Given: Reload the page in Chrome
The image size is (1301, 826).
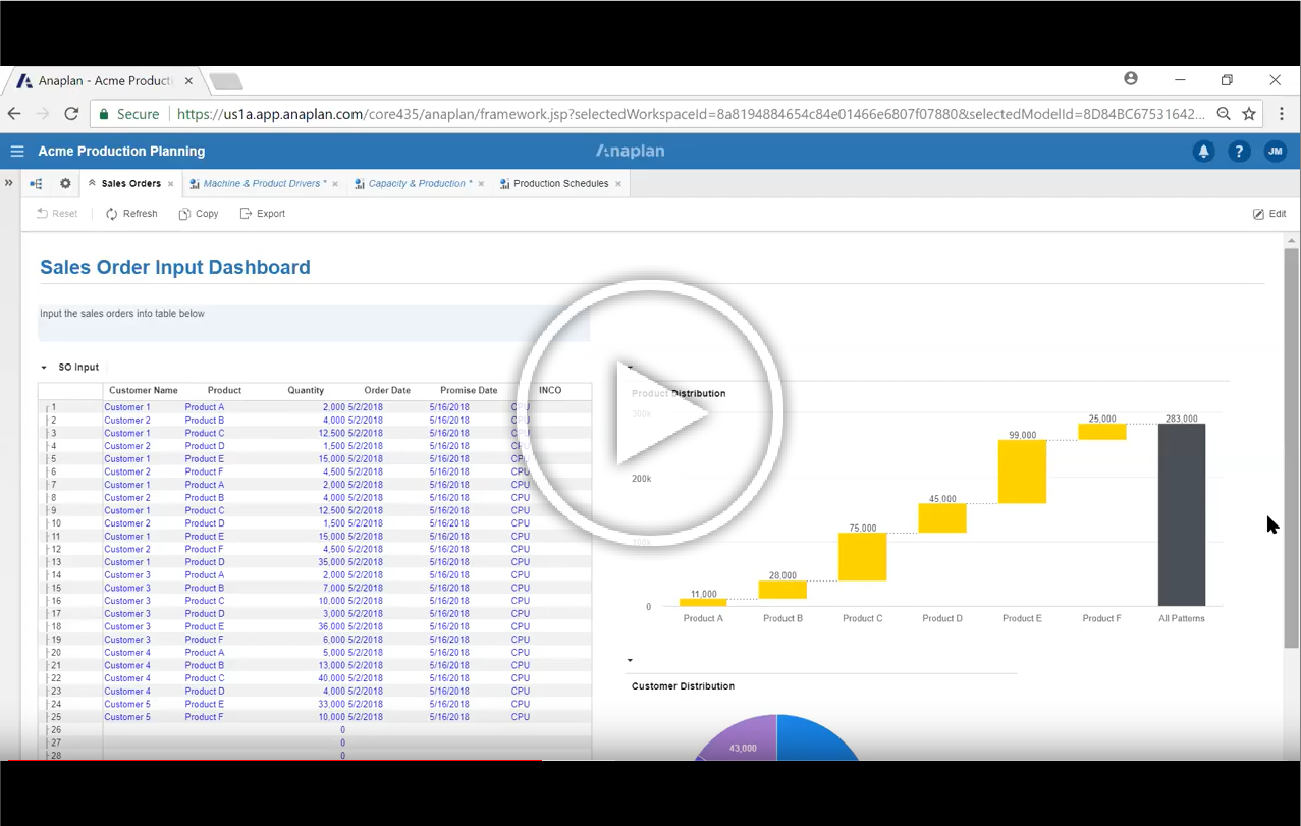Looking at the screenshot, I should click(70, 114).
